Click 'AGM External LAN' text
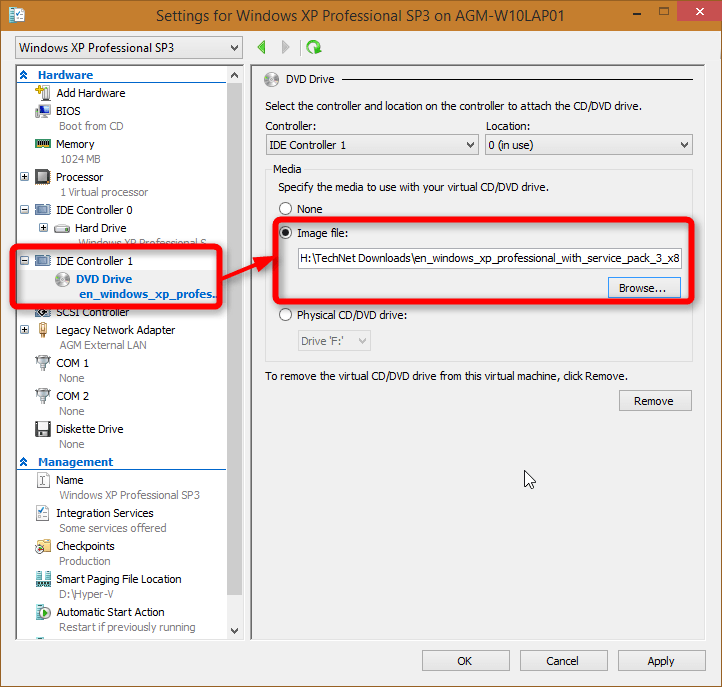 point(103,345)
